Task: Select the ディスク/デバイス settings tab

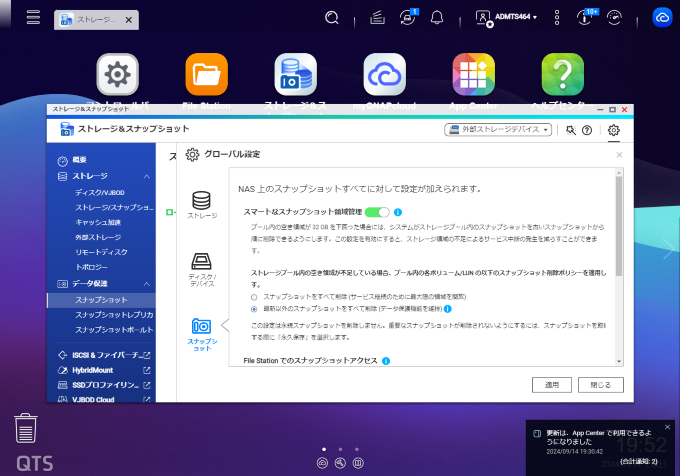Action: pos(202,270)
